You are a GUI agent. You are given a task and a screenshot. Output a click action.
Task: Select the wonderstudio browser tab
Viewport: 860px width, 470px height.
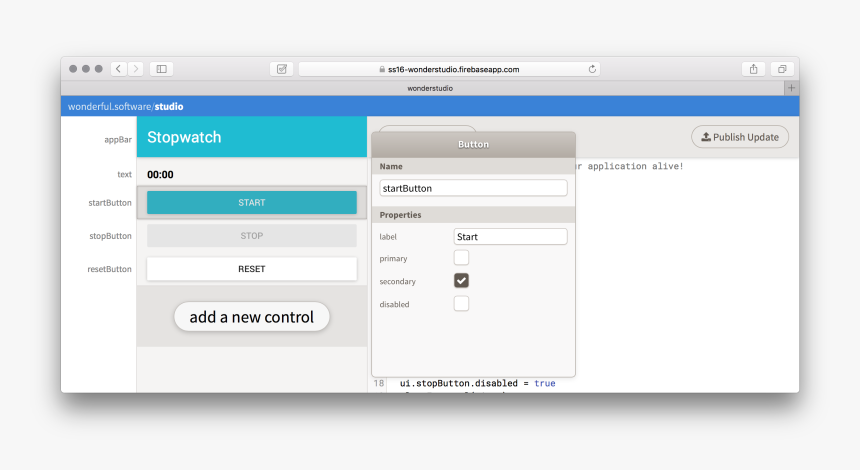[430, 88]
